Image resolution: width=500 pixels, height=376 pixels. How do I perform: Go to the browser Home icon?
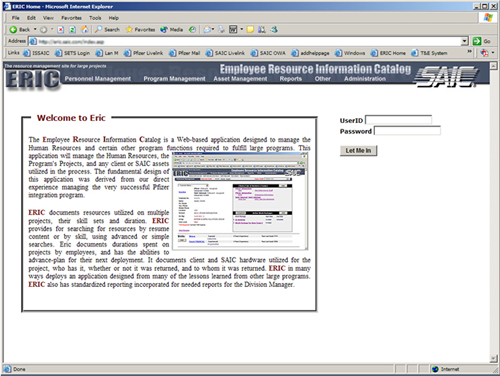coord(85,30)
